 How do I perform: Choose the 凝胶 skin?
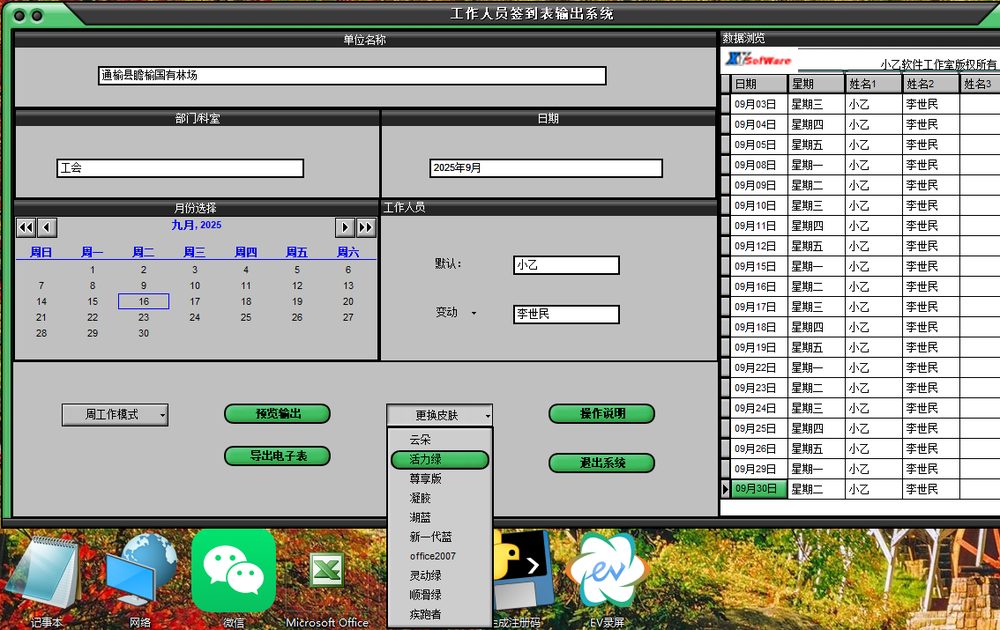coord(440,498)
